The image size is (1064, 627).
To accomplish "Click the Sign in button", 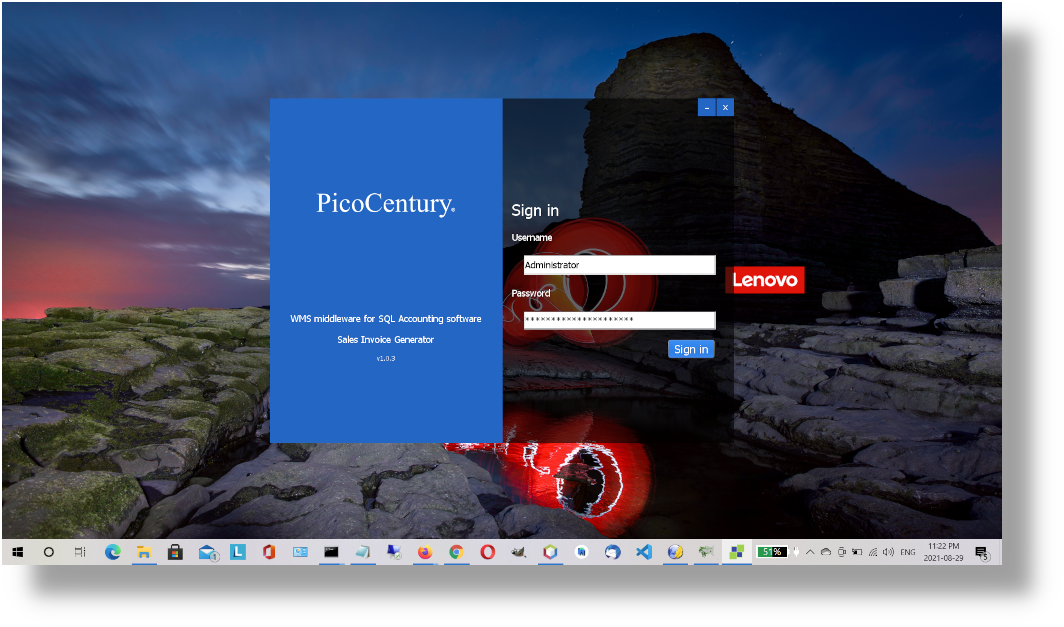I will tap(691, 349).
